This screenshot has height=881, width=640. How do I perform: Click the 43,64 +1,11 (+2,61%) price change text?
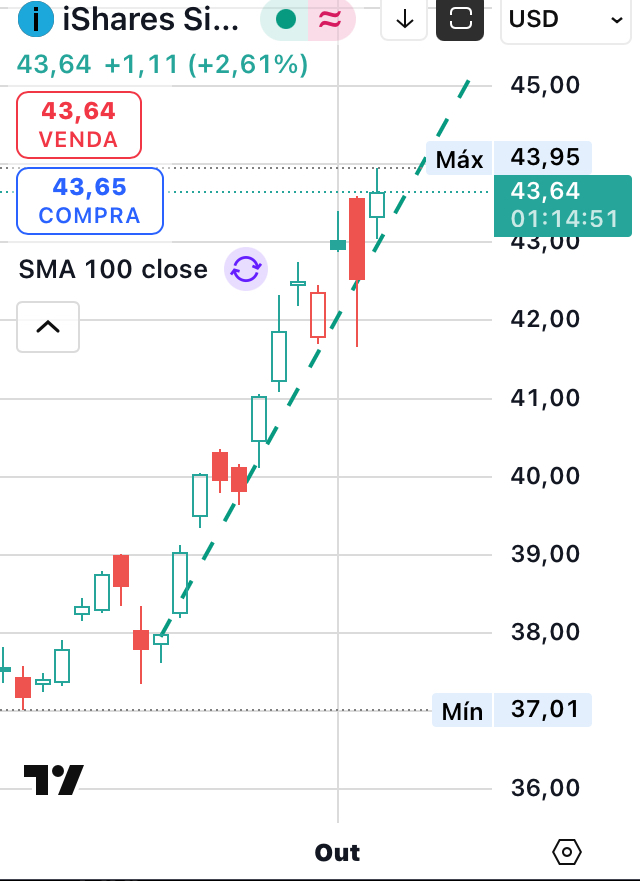[162, 65]
